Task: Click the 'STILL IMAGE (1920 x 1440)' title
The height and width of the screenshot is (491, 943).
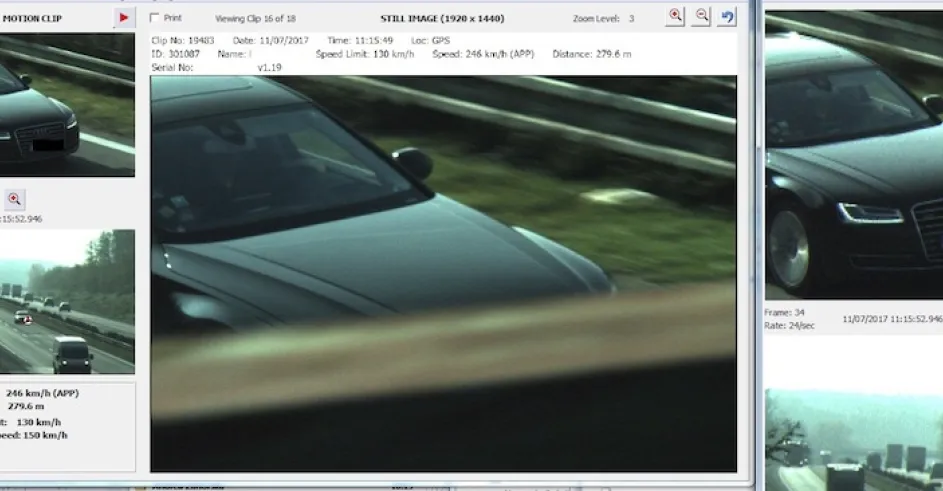Action: coord(442,19)
